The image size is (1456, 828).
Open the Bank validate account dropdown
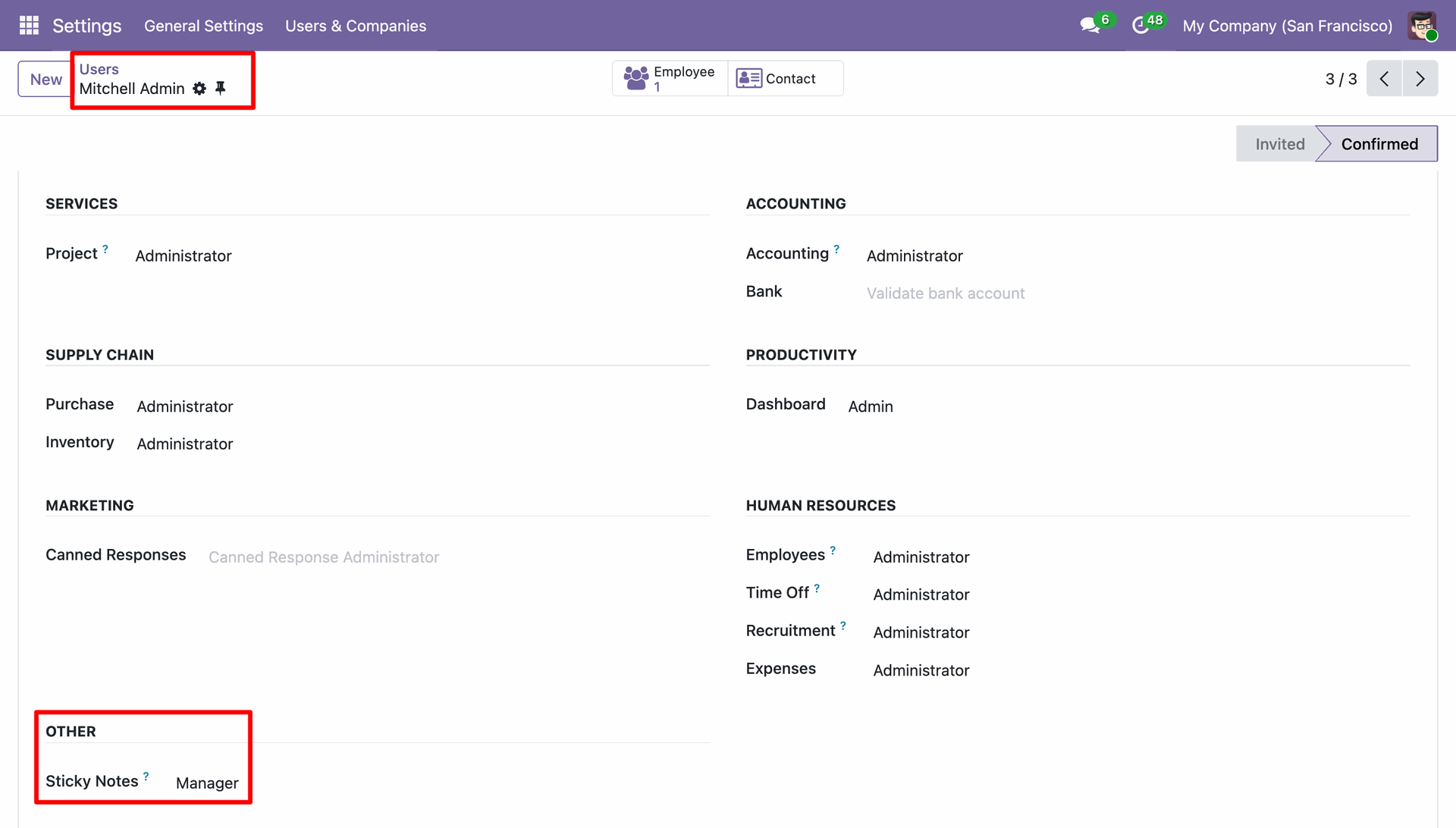point(946,293)
